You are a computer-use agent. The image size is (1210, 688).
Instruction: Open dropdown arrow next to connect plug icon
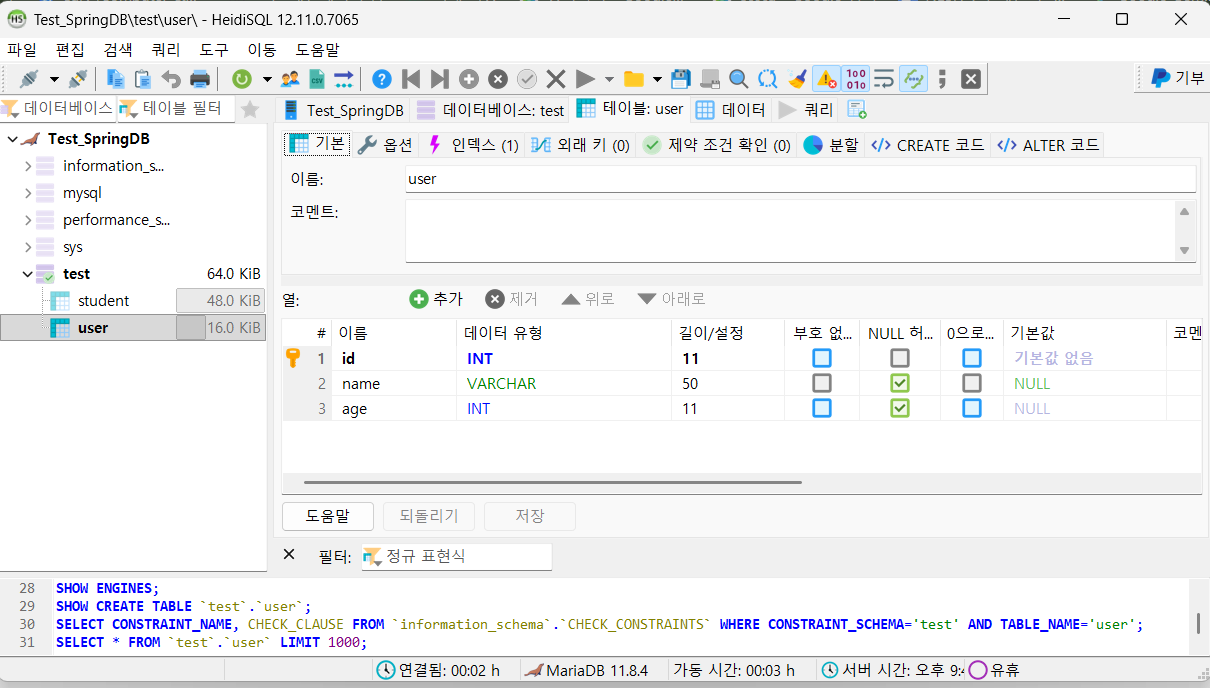(54, 79)
